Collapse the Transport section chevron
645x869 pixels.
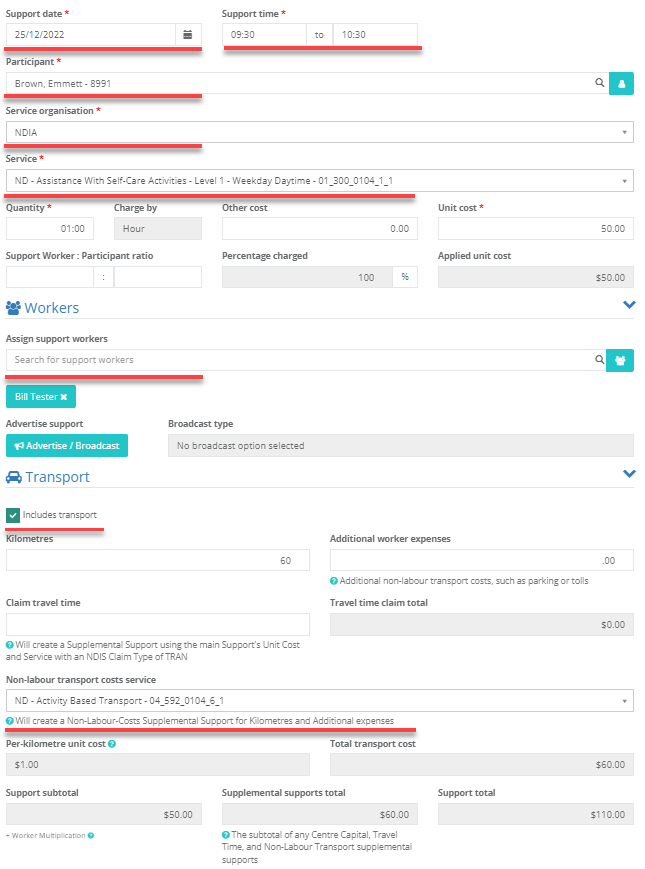click(x=629, y=474)
